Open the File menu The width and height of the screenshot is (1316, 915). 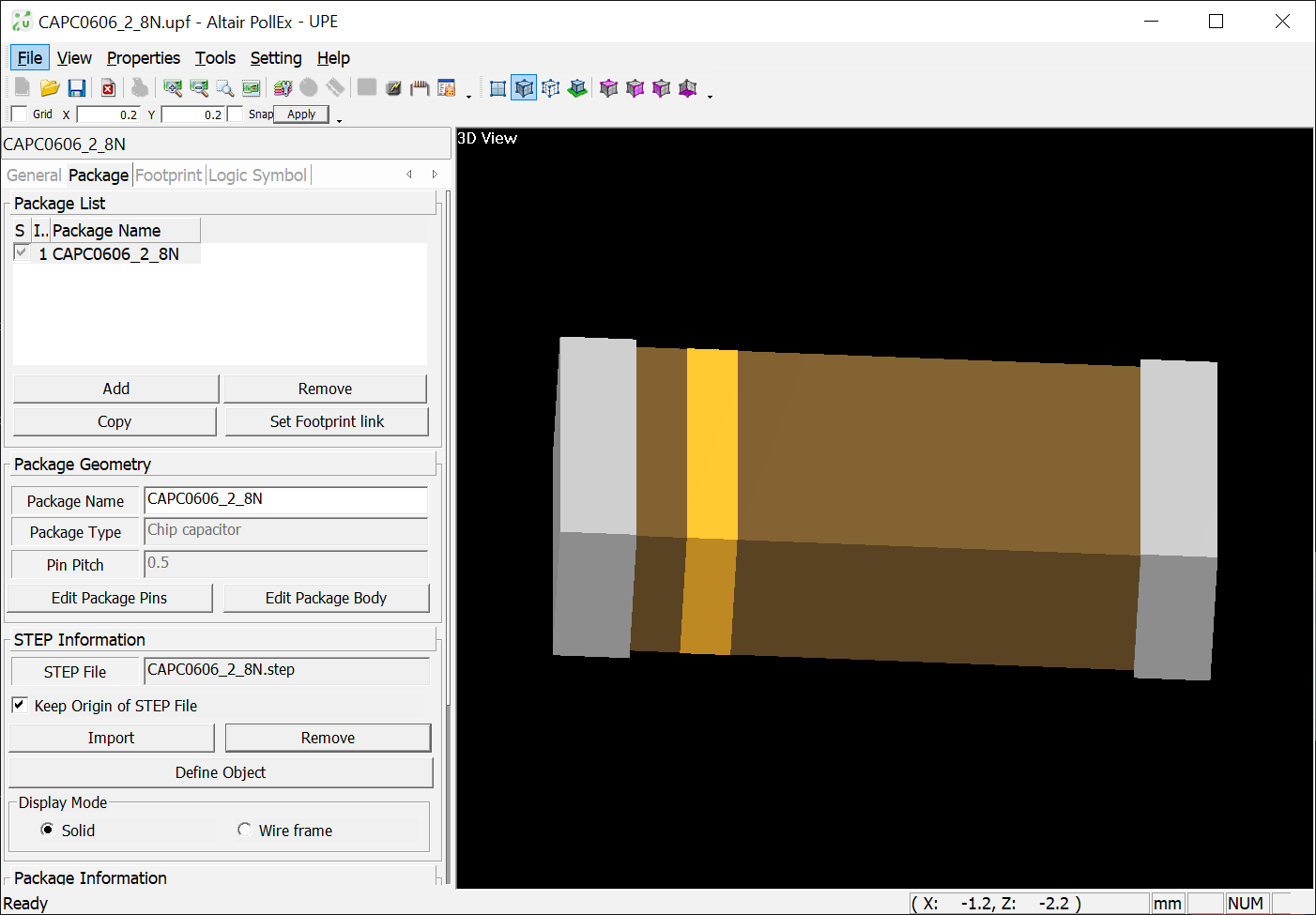pos(30,57)
